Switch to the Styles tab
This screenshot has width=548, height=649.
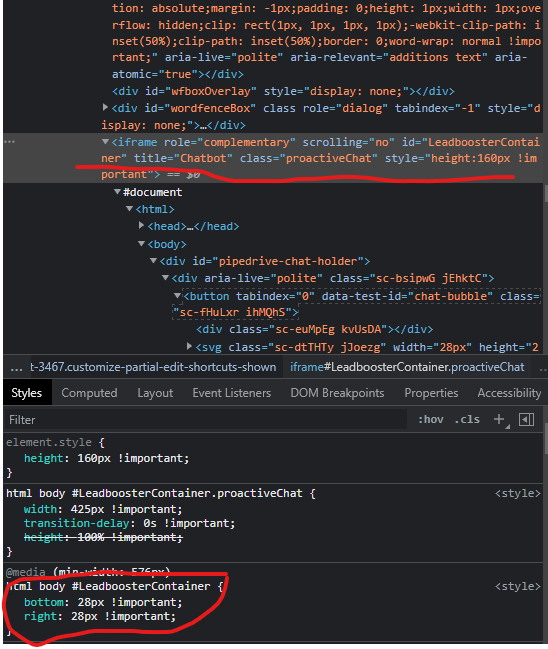26,393
